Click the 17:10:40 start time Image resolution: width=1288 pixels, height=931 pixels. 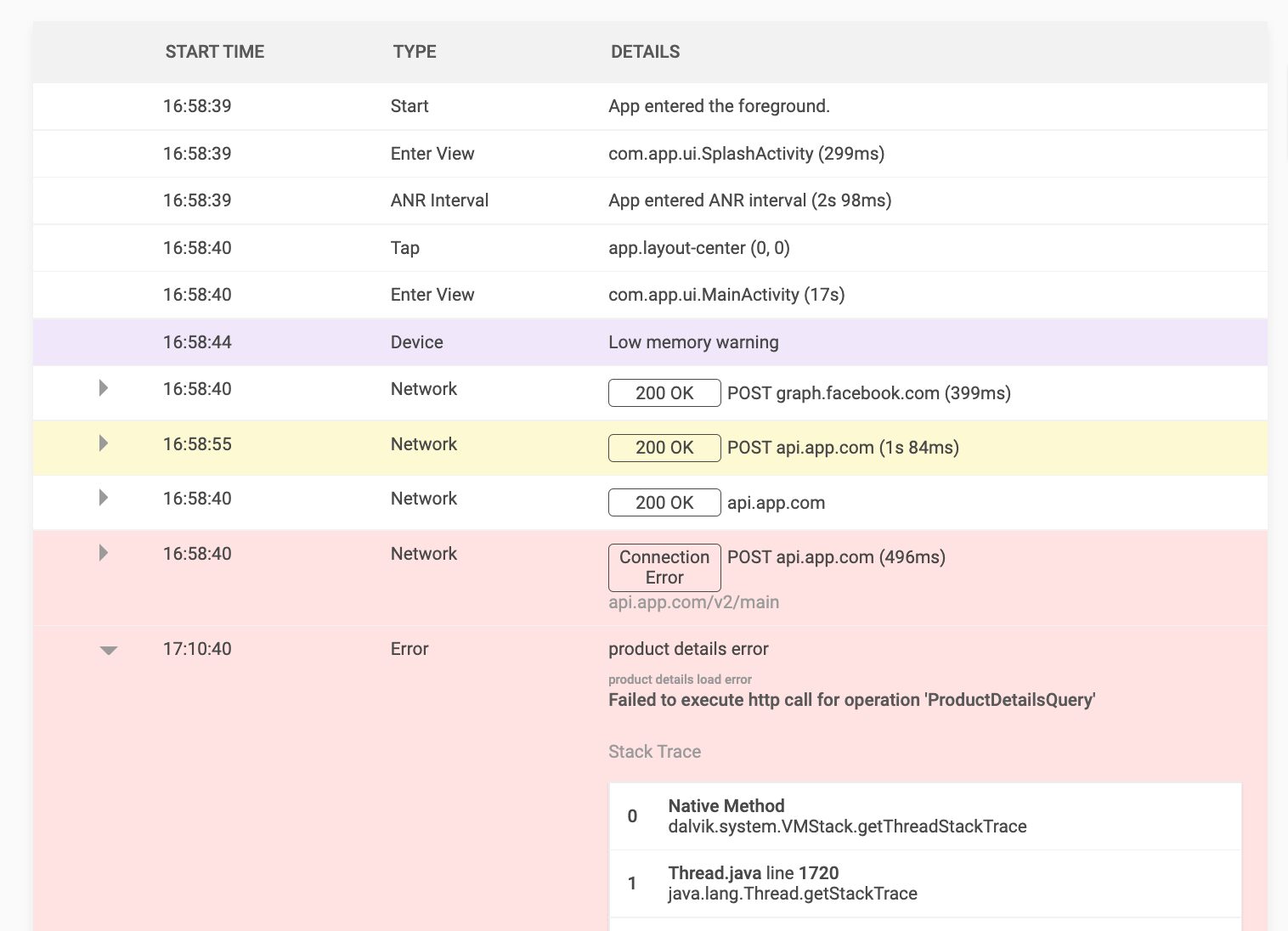pyautogui.click(x=197, y=649)
